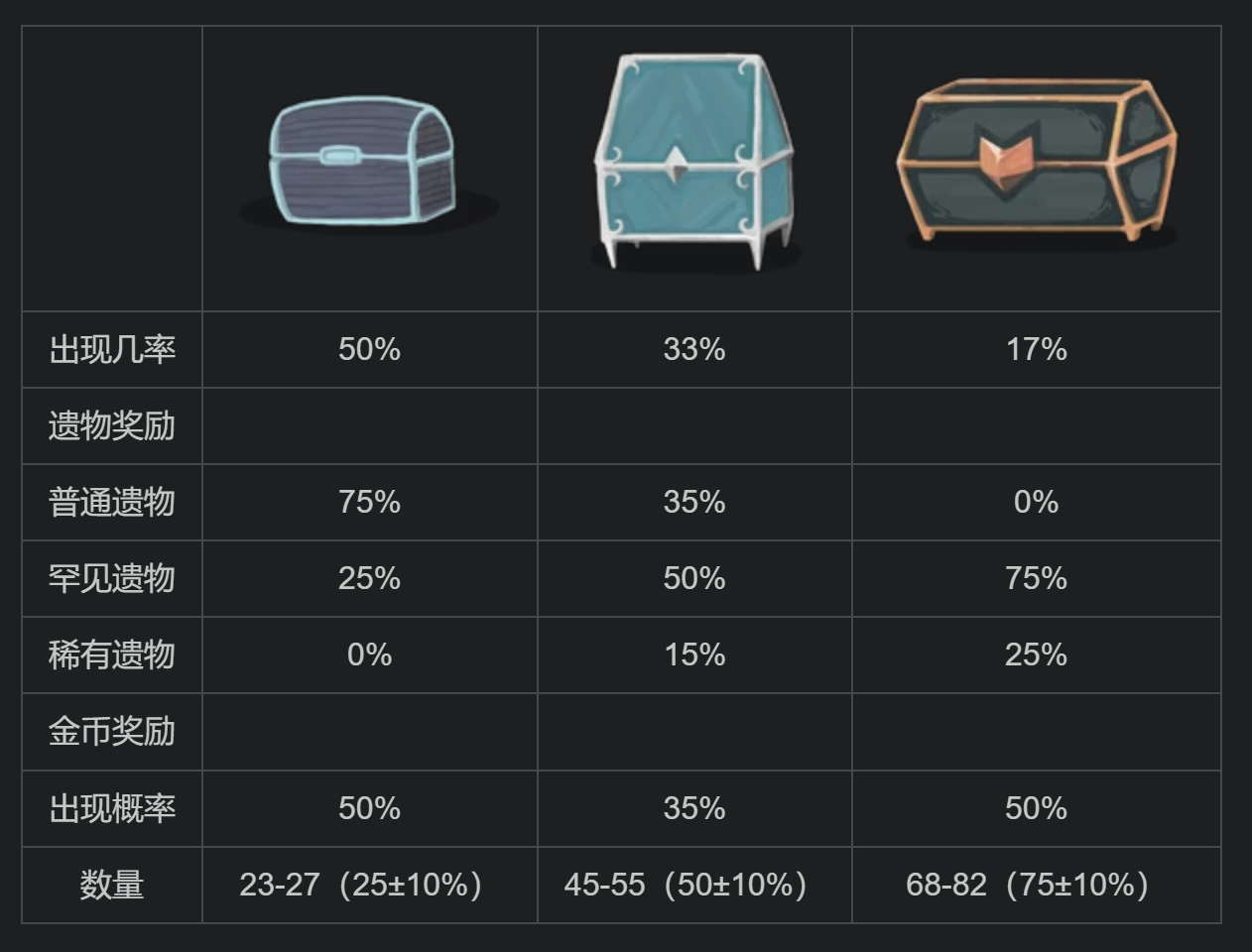Click the 25% cell in 稀有遗物 row
Viewport: 1252px width, 952px height.
1037,655
